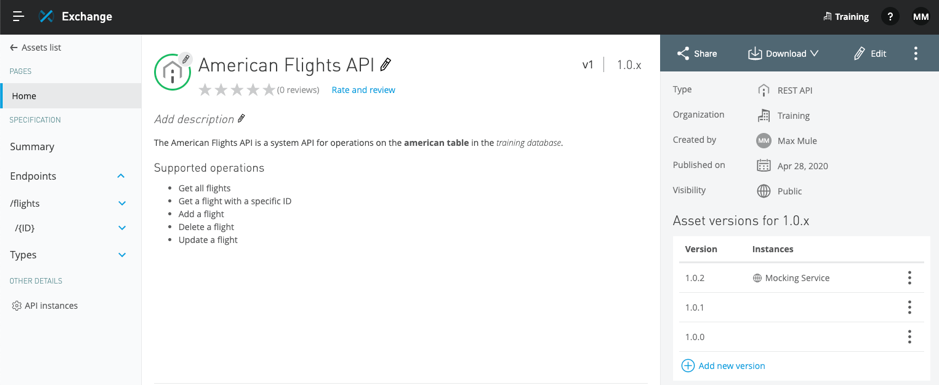
Task: Collapse the Endpoints section
Action: (121, 176)
